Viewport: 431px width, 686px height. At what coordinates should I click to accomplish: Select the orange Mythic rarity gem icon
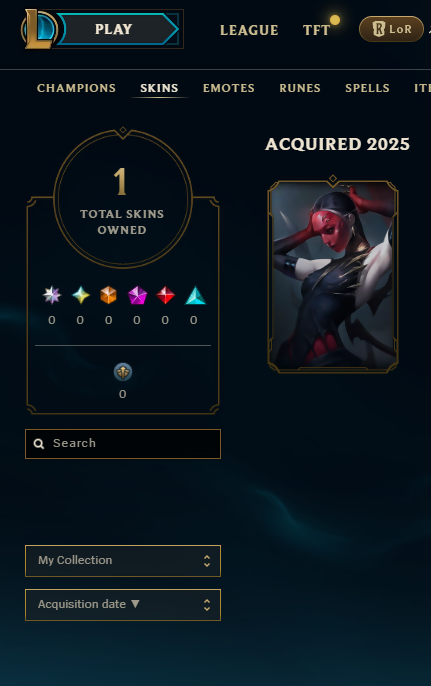pos(109,295)
